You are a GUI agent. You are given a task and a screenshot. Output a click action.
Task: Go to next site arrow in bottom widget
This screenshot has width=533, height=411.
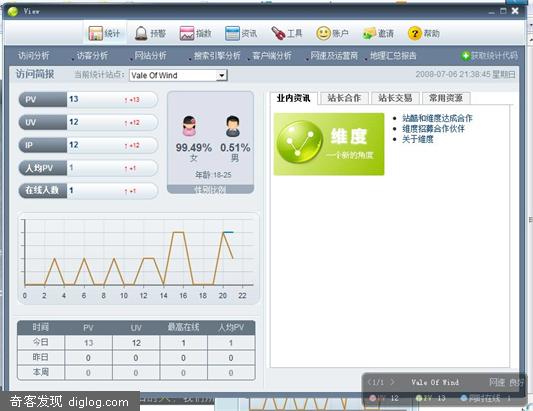coord(393,382)
